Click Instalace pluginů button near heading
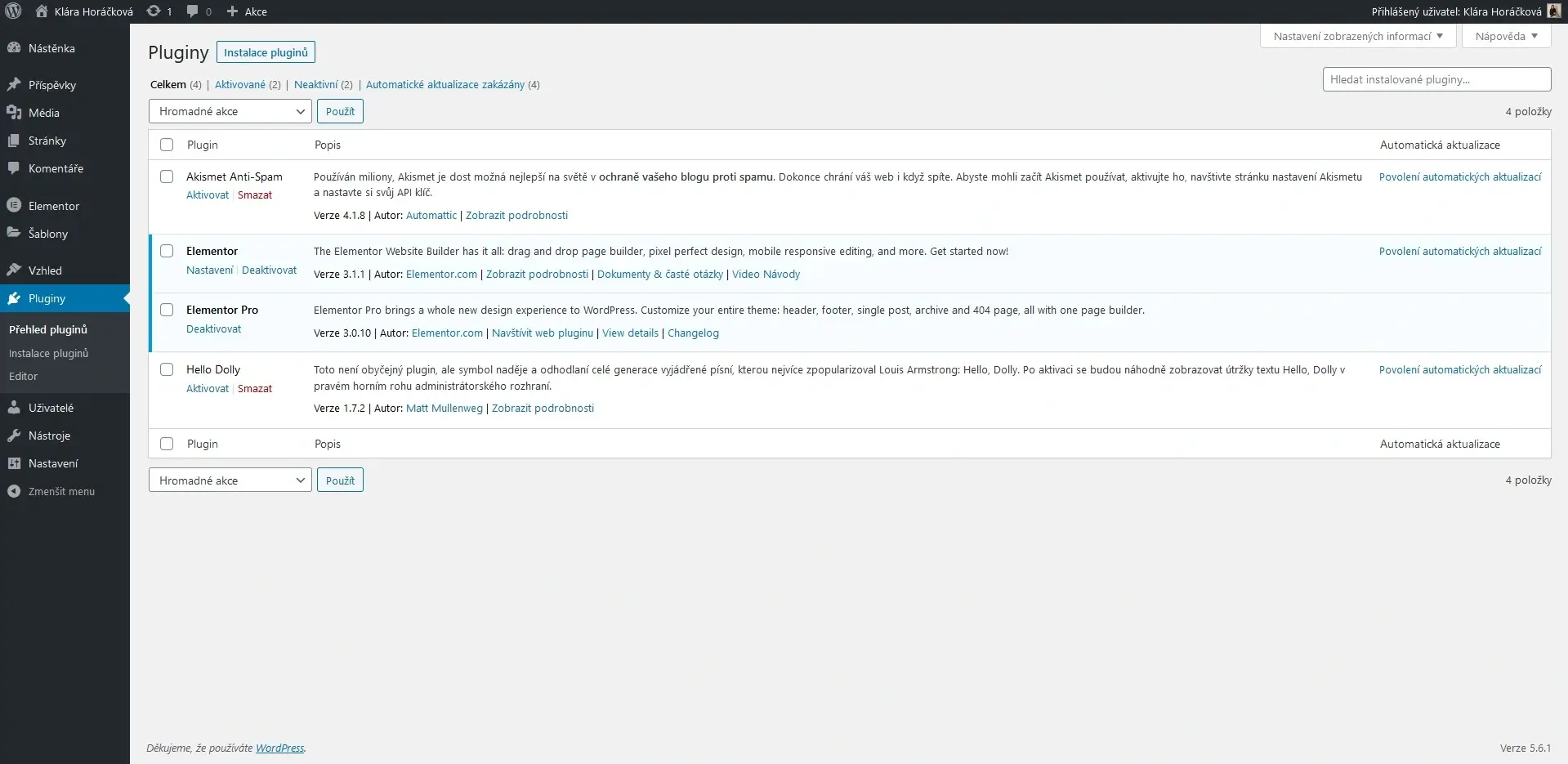 coord(266,52)
